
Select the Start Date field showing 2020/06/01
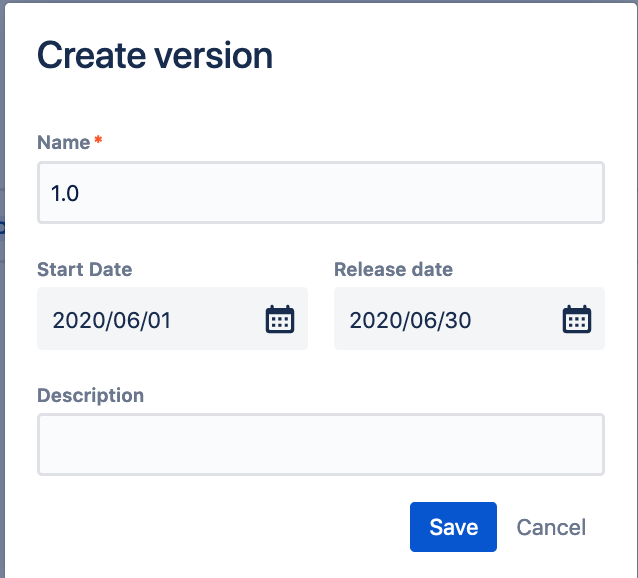tap(172, 318)
